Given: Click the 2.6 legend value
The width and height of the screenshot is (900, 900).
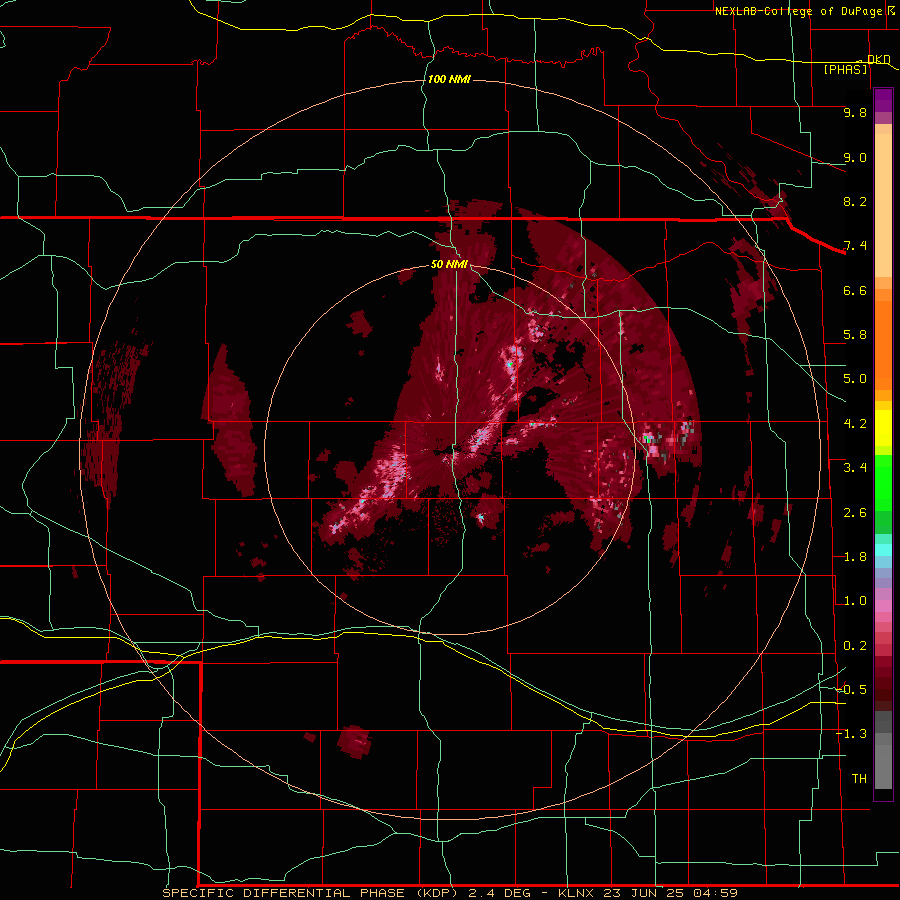Looking at the screenshot, I should [x=855, y=513].
